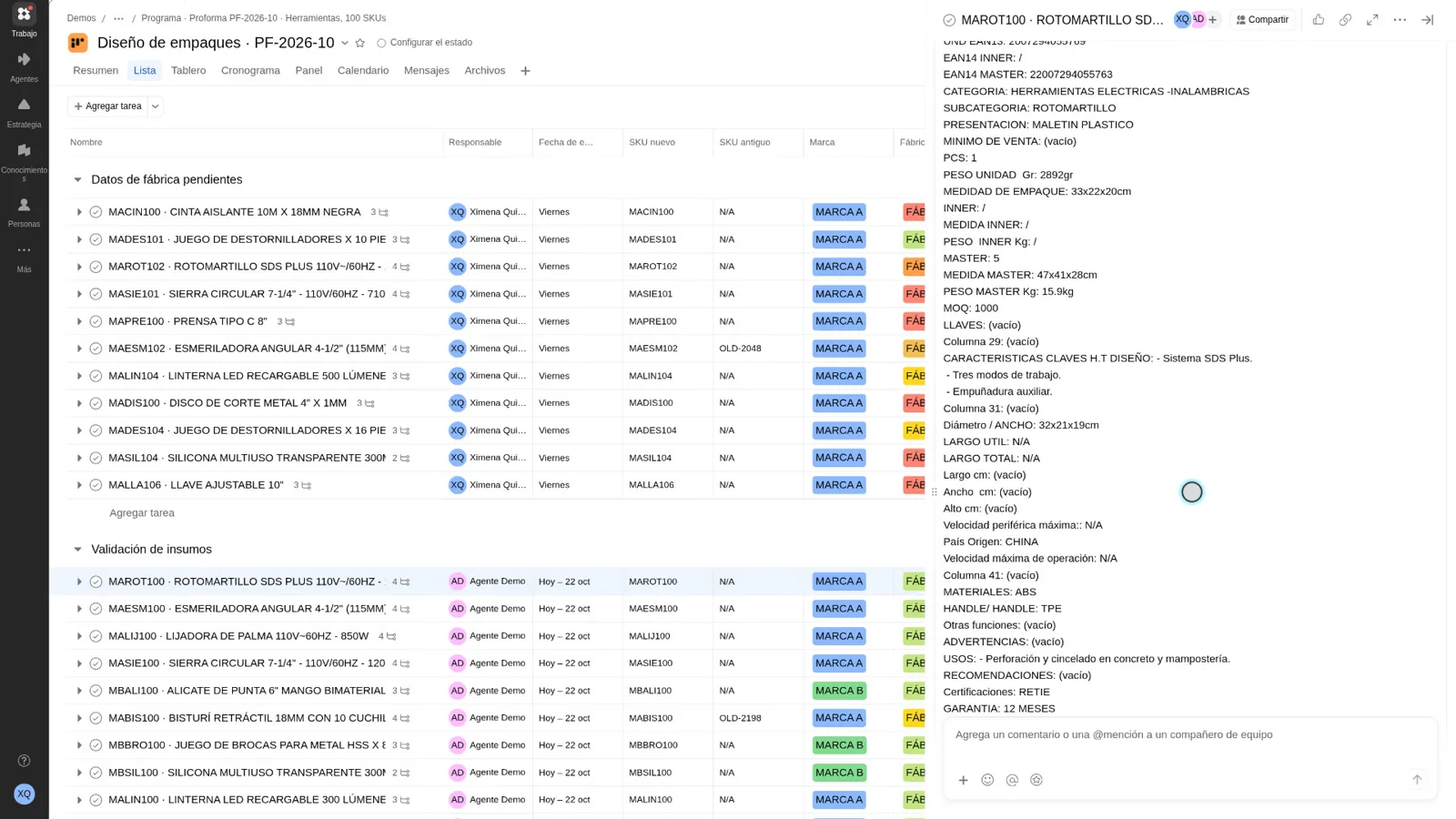Collapse Validación de insumos section
This screenshot has height=819, width=1456.
pyautogui.click(x=77, y=550)
